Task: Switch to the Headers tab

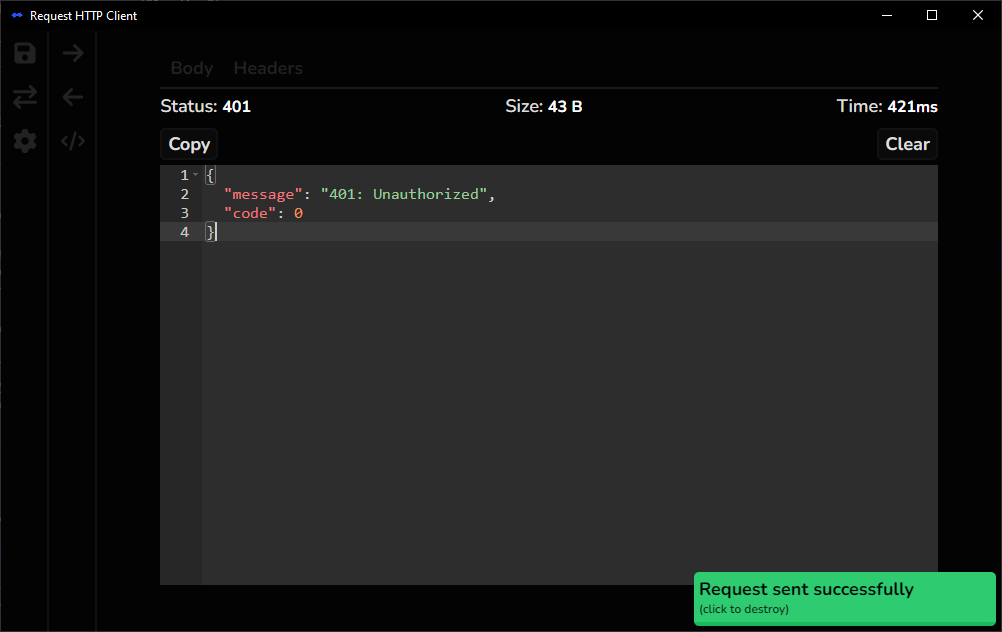Action: tap(268, 68)
